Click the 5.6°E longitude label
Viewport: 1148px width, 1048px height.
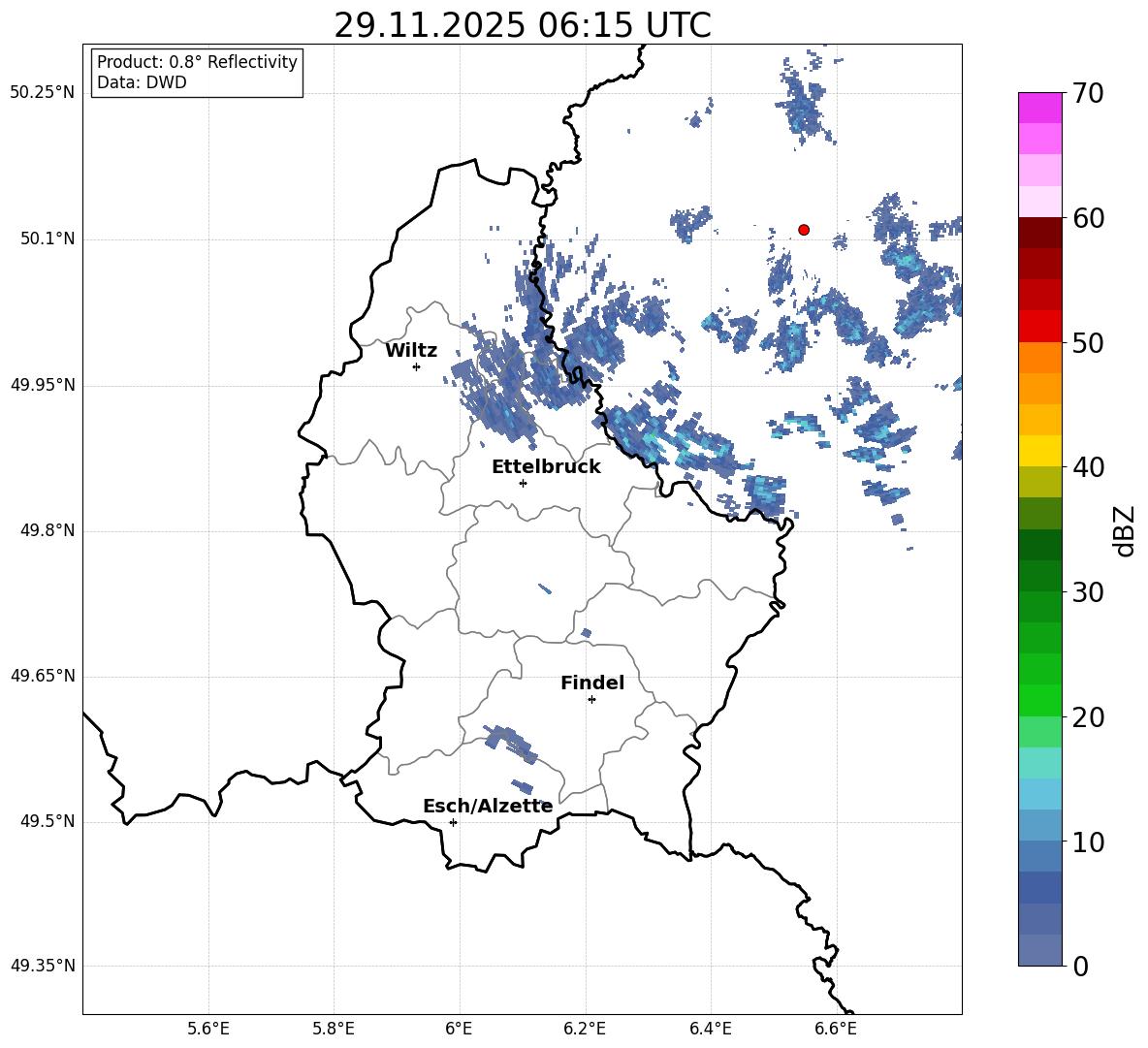(208, 1029)
